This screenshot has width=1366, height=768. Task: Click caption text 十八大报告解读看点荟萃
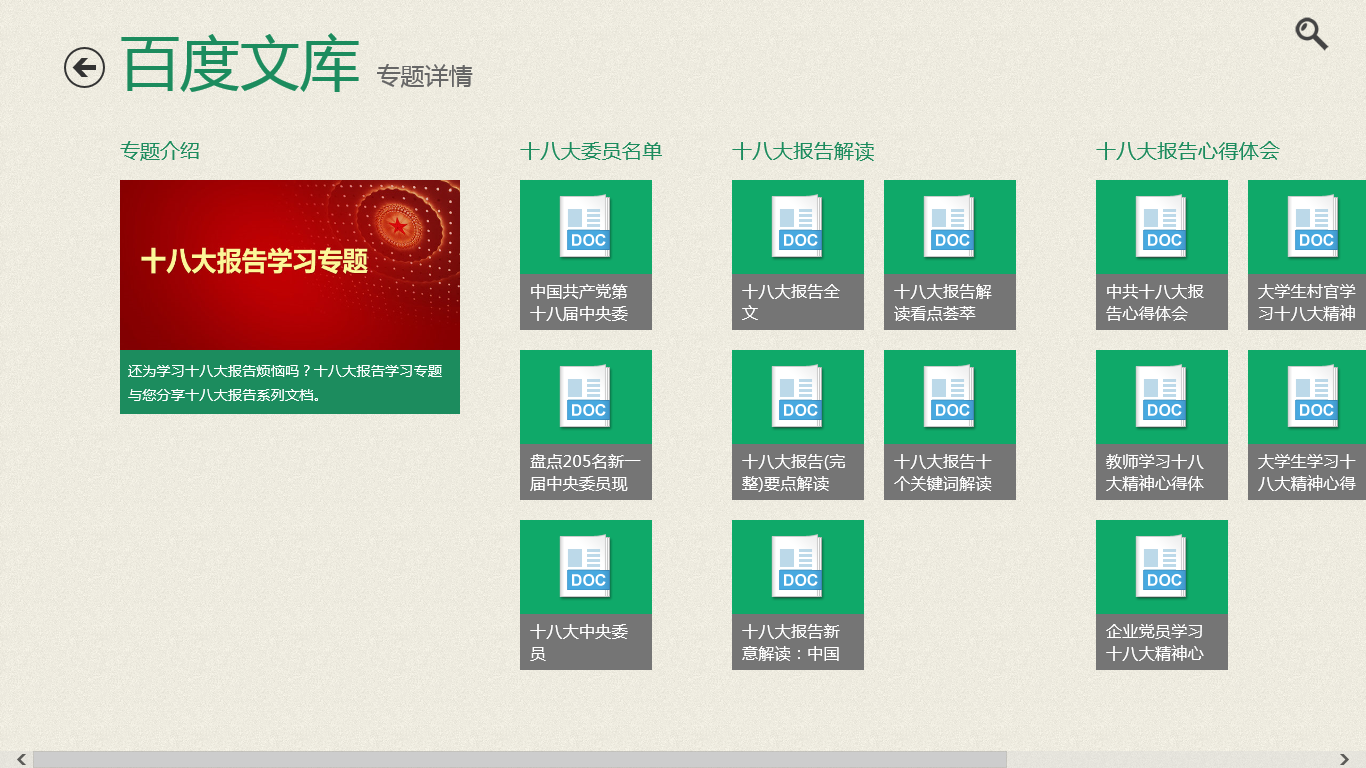[x=943, y=302]
